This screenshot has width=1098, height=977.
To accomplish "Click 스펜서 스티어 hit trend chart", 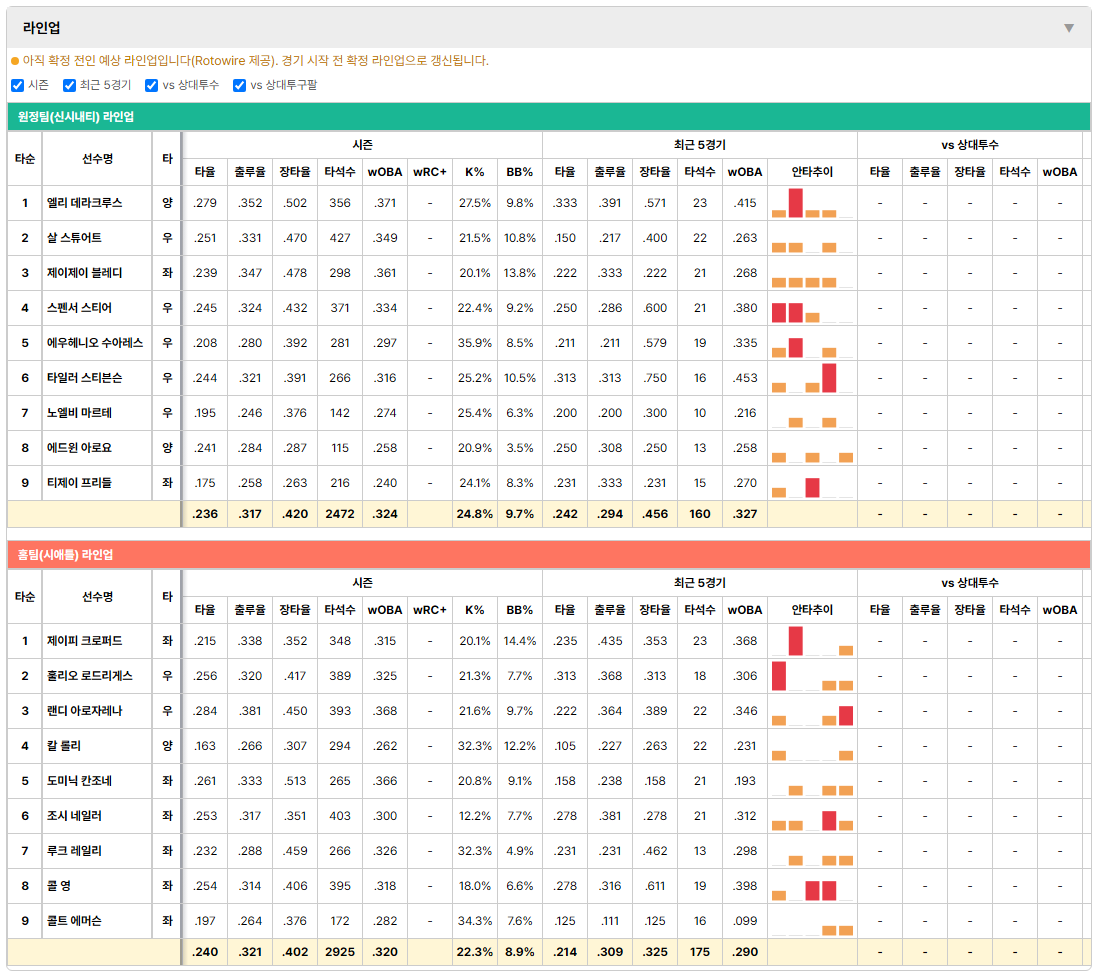I will click(x=812, y=308).
